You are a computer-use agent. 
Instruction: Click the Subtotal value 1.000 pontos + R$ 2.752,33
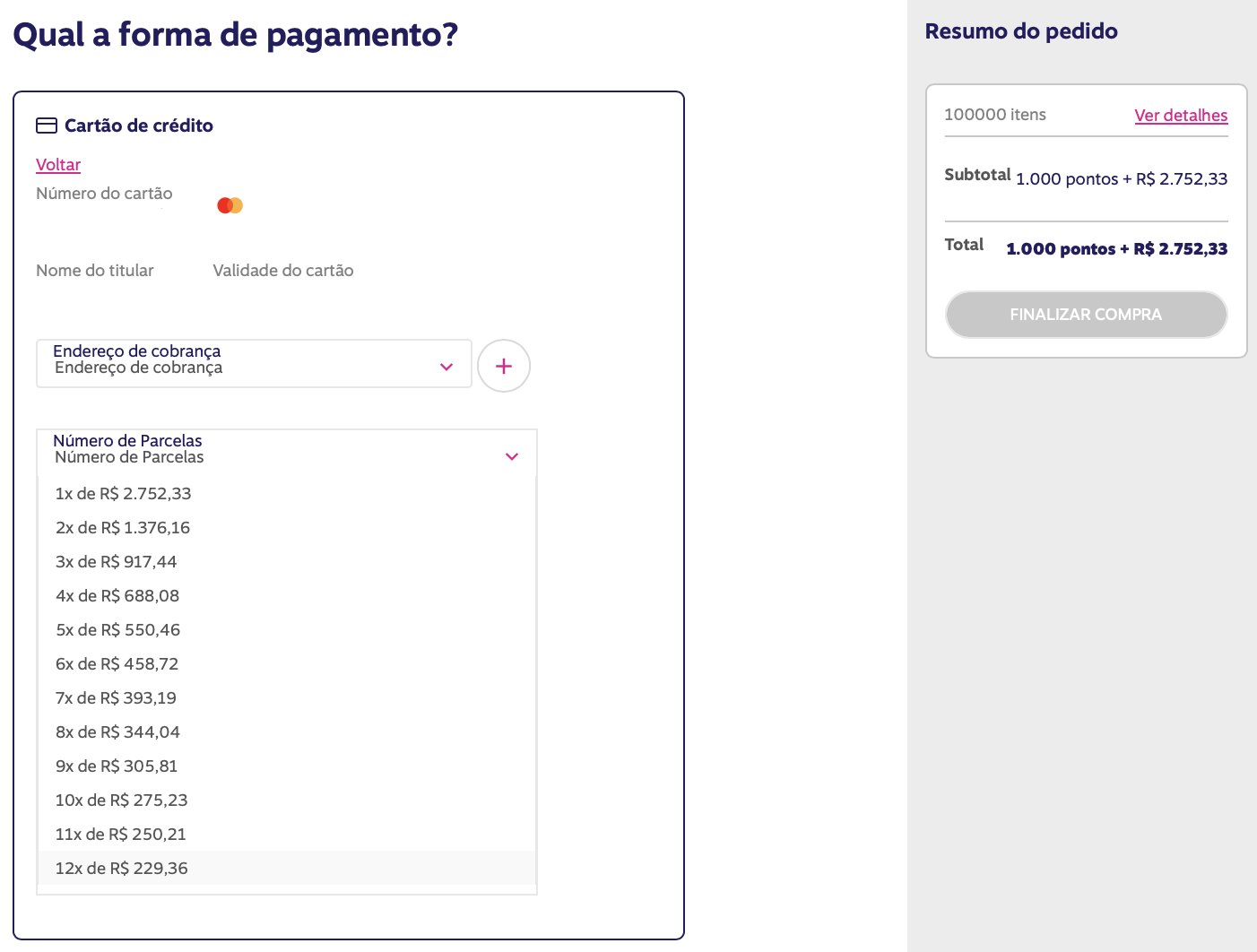(x=1122, y=179)
